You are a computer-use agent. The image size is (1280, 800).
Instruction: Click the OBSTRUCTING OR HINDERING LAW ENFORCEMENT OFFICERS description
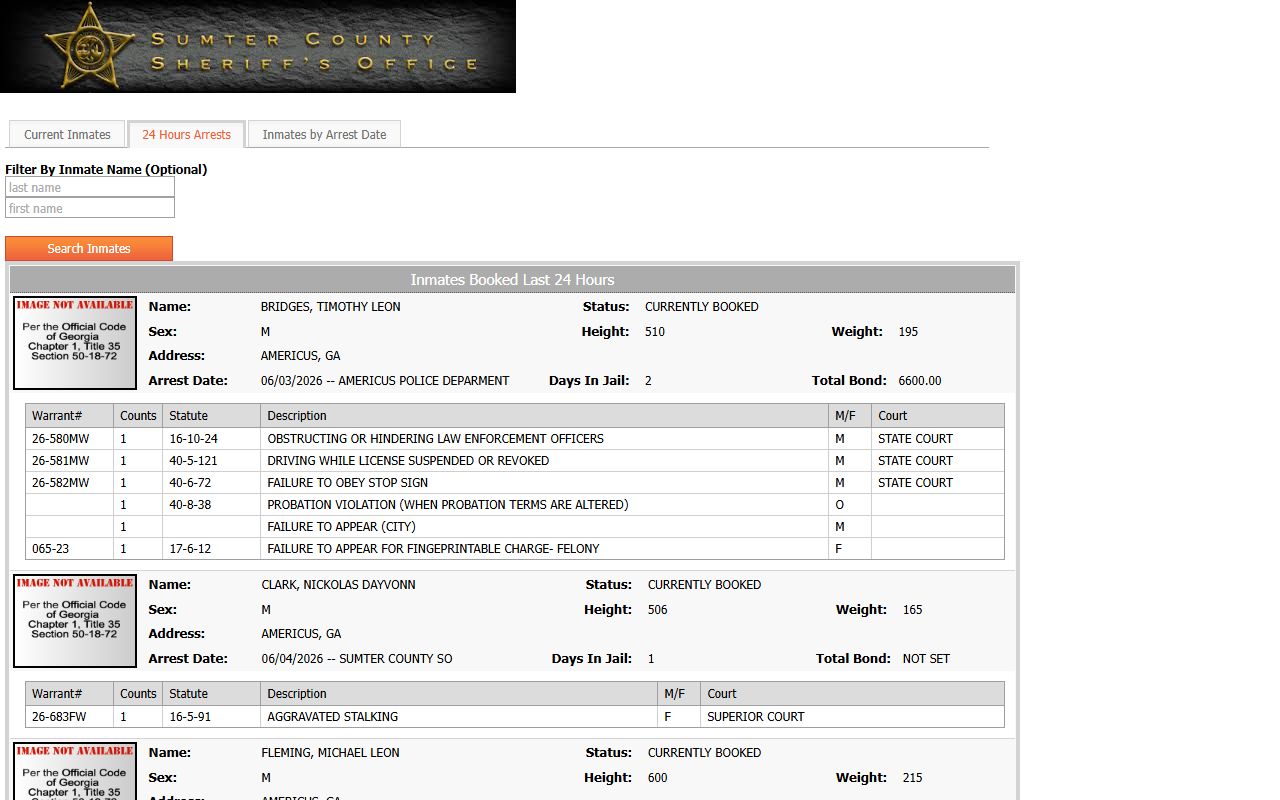pos(435,439)
